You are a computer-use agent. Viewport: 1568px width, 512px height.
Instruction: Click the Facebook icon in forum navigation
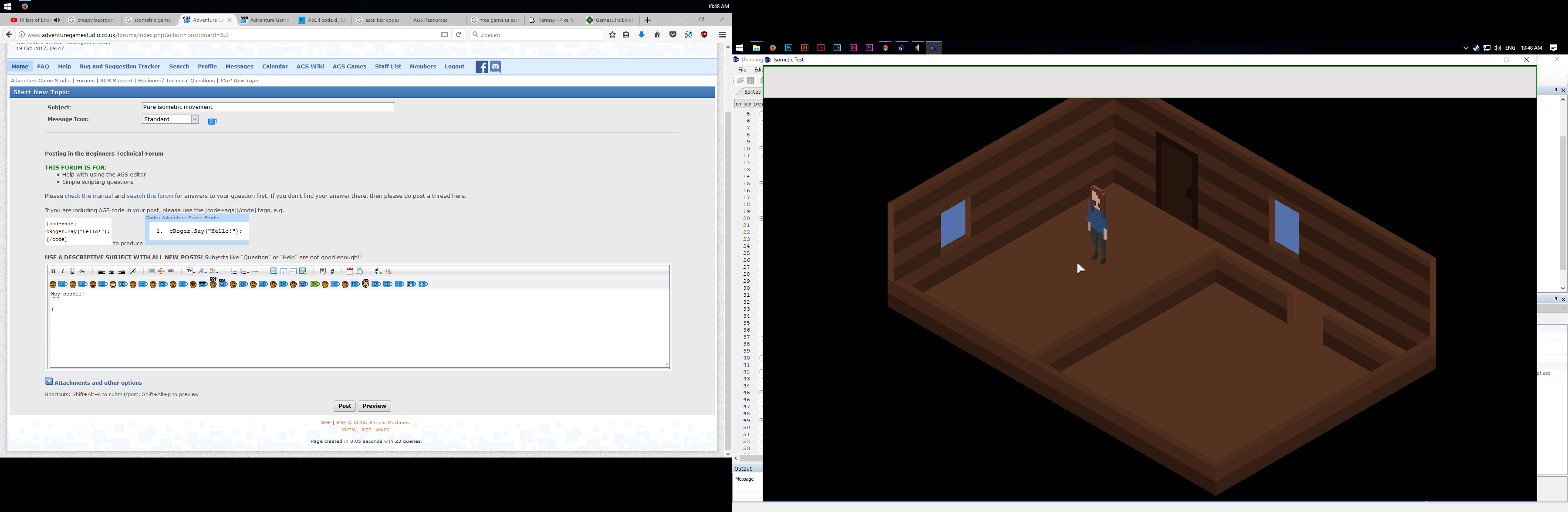(481, 67)
